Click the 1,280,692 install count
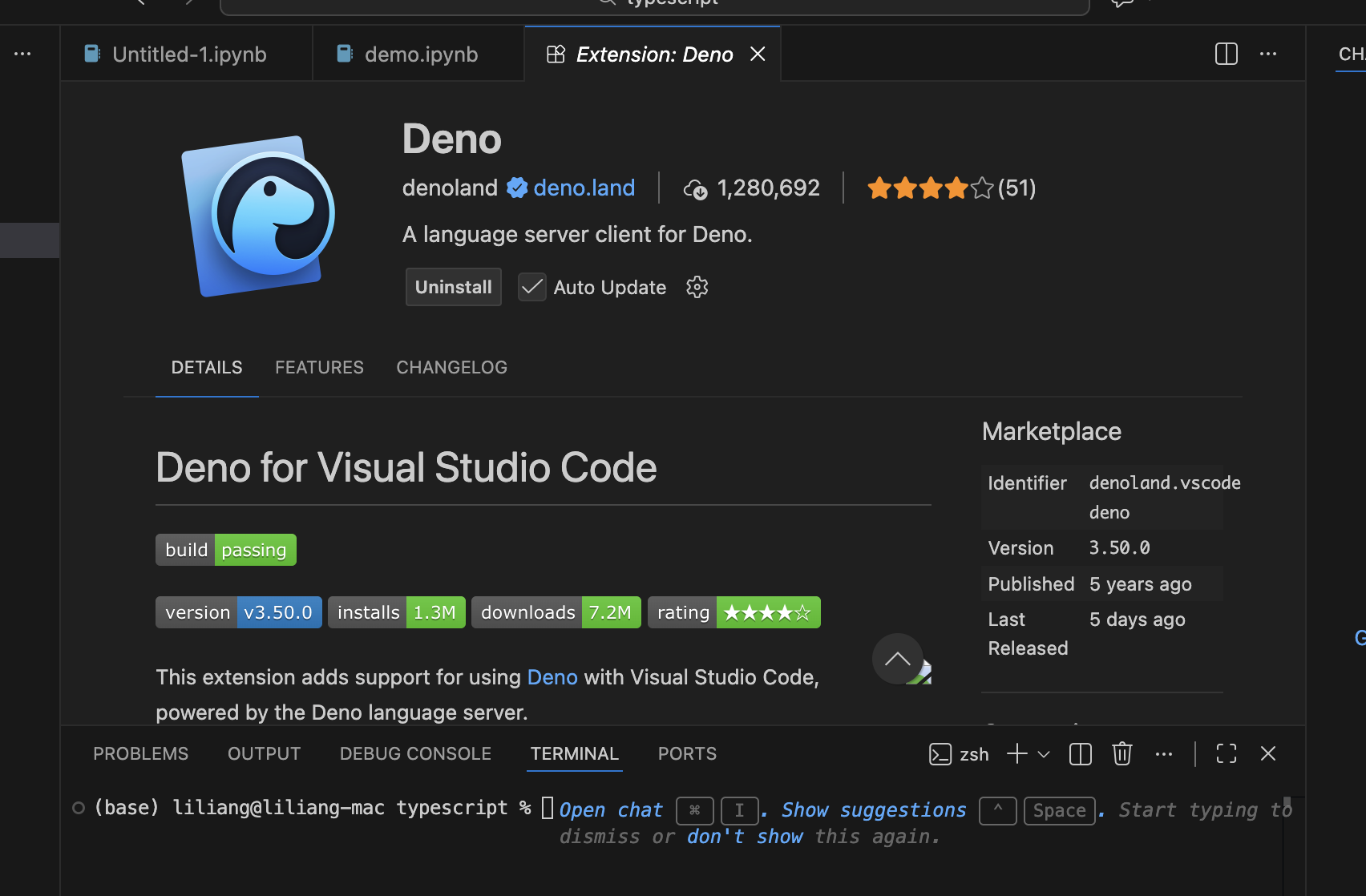The height and width of the screenshot is (896, 1366). click(x=768, y=188)
